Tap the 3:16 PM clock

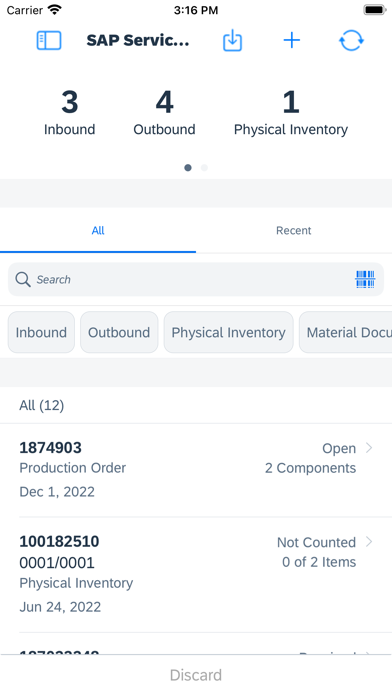pyautogui.click(x=196, y=10)
